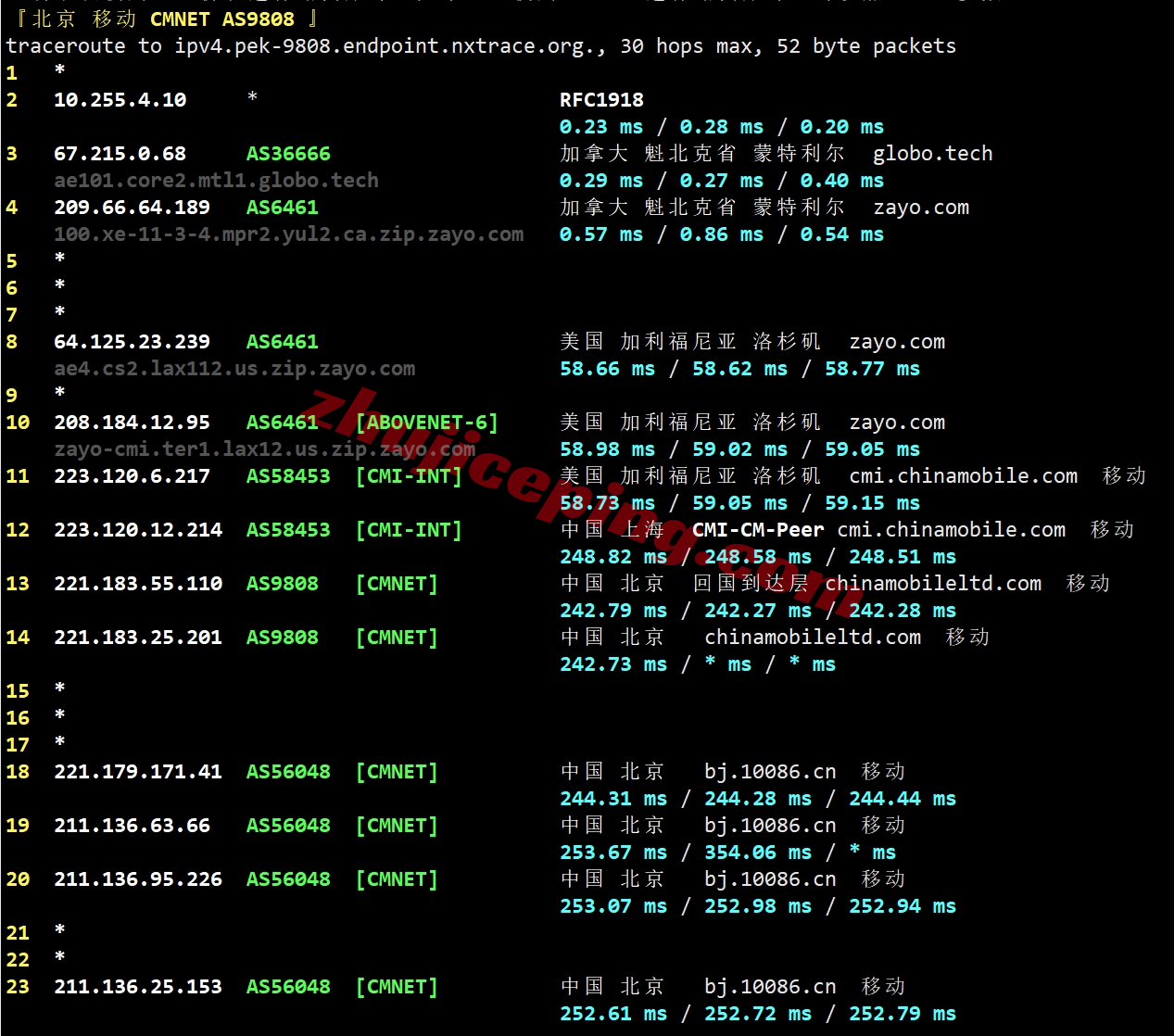The width and height of the screenshot is (1174, 1036).
Task: Click hostname 100.xe-11-3-4.mpr2.yul2.ca.zip.zayo.com
Action: pos(289,234)
